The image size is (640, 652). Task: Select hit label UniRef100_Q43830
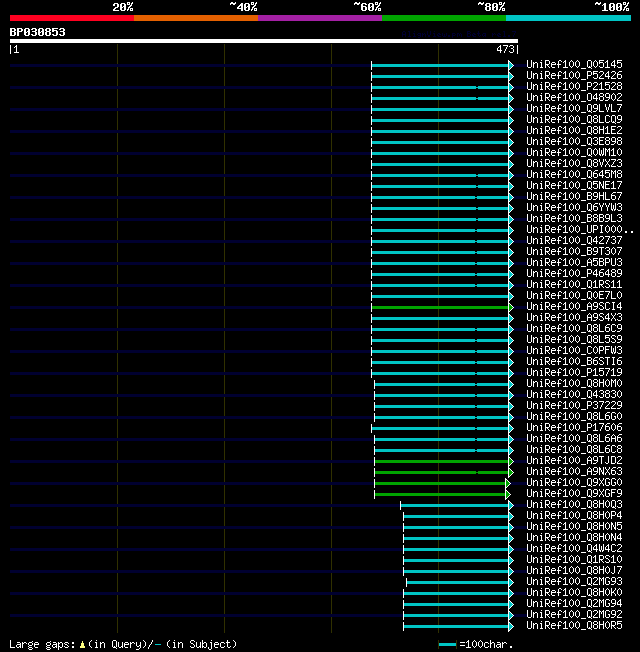[574, 395]
